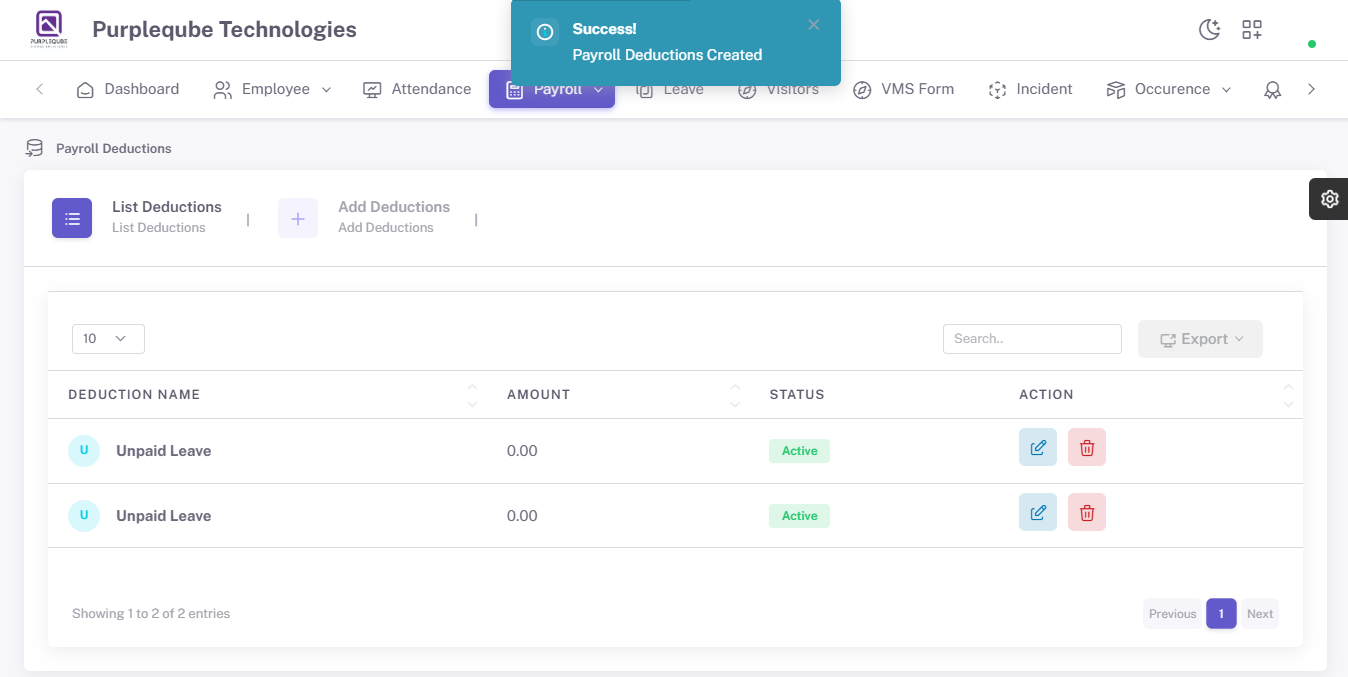Screen dimensions: 1348x677
Task: Click first row Unpaid Leave name
Action: [x=163, y=451]
